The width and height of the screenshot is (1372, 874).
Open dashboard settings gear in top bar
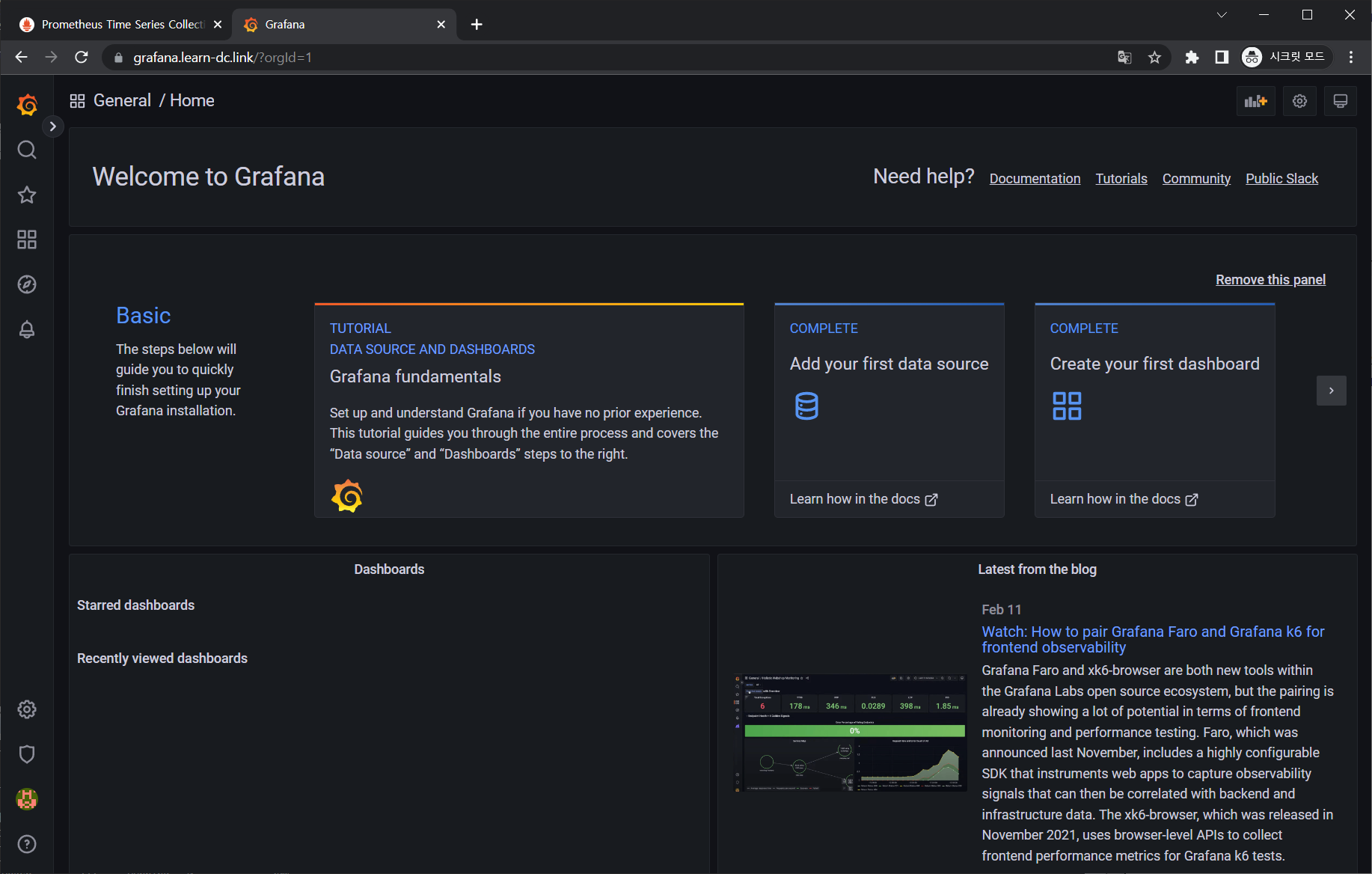(1299, 101)
